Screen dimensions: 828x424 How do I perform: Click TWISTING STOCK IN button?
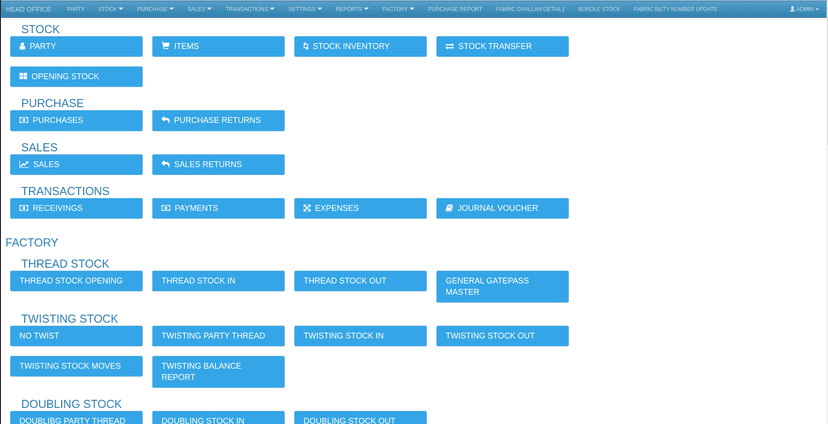click(x=360, y=336)
